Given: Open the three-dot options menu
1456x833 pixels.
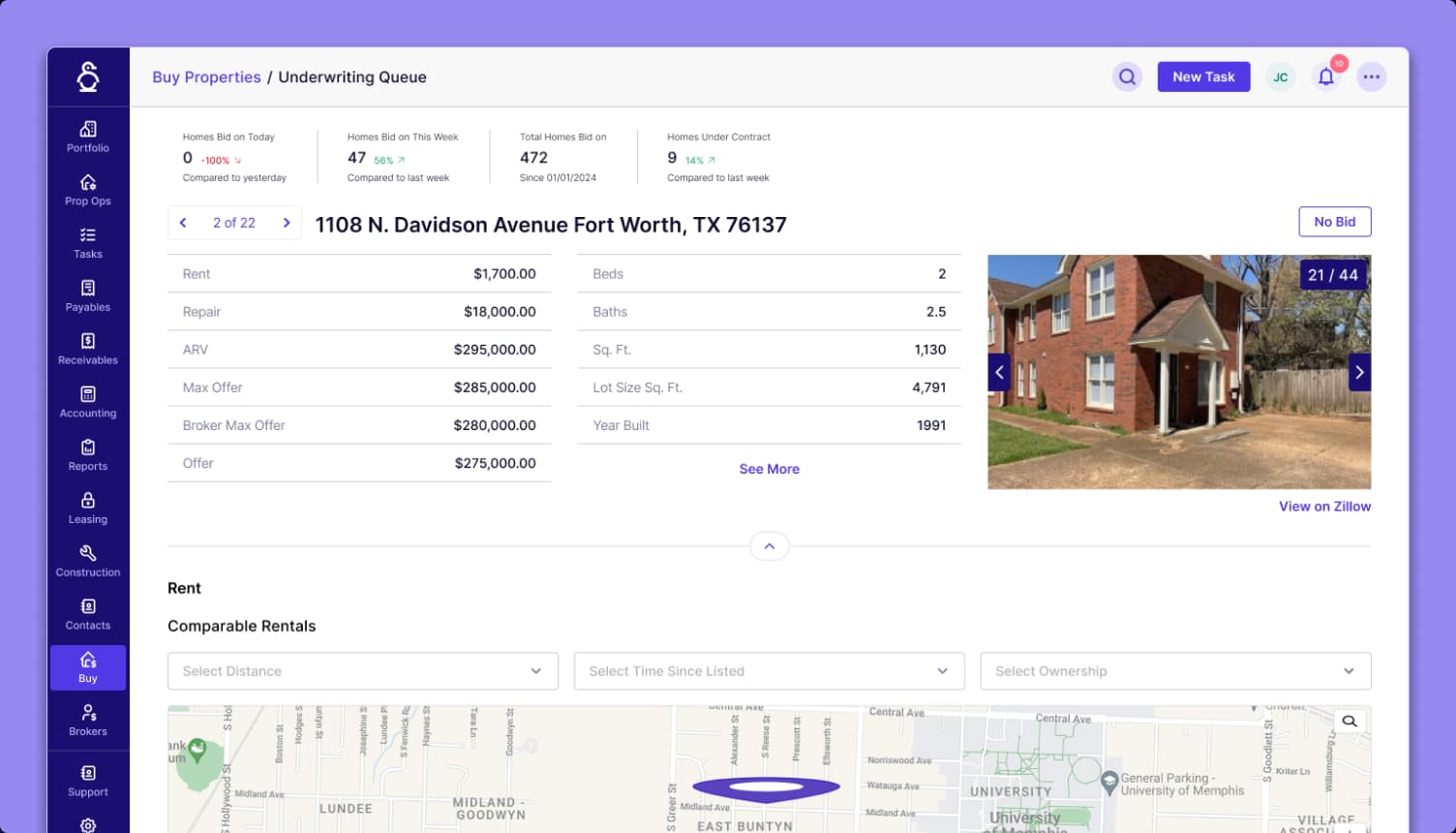Looking at the screenshot, I should (x=1372, y=76).
